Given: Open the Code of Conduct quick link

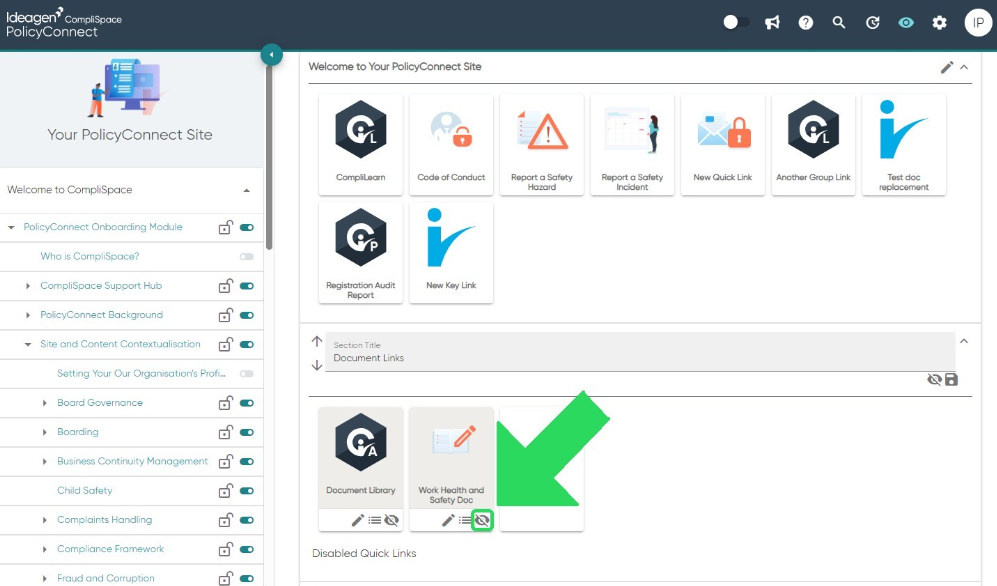Looking at the screenshot, I should (451, 144).
